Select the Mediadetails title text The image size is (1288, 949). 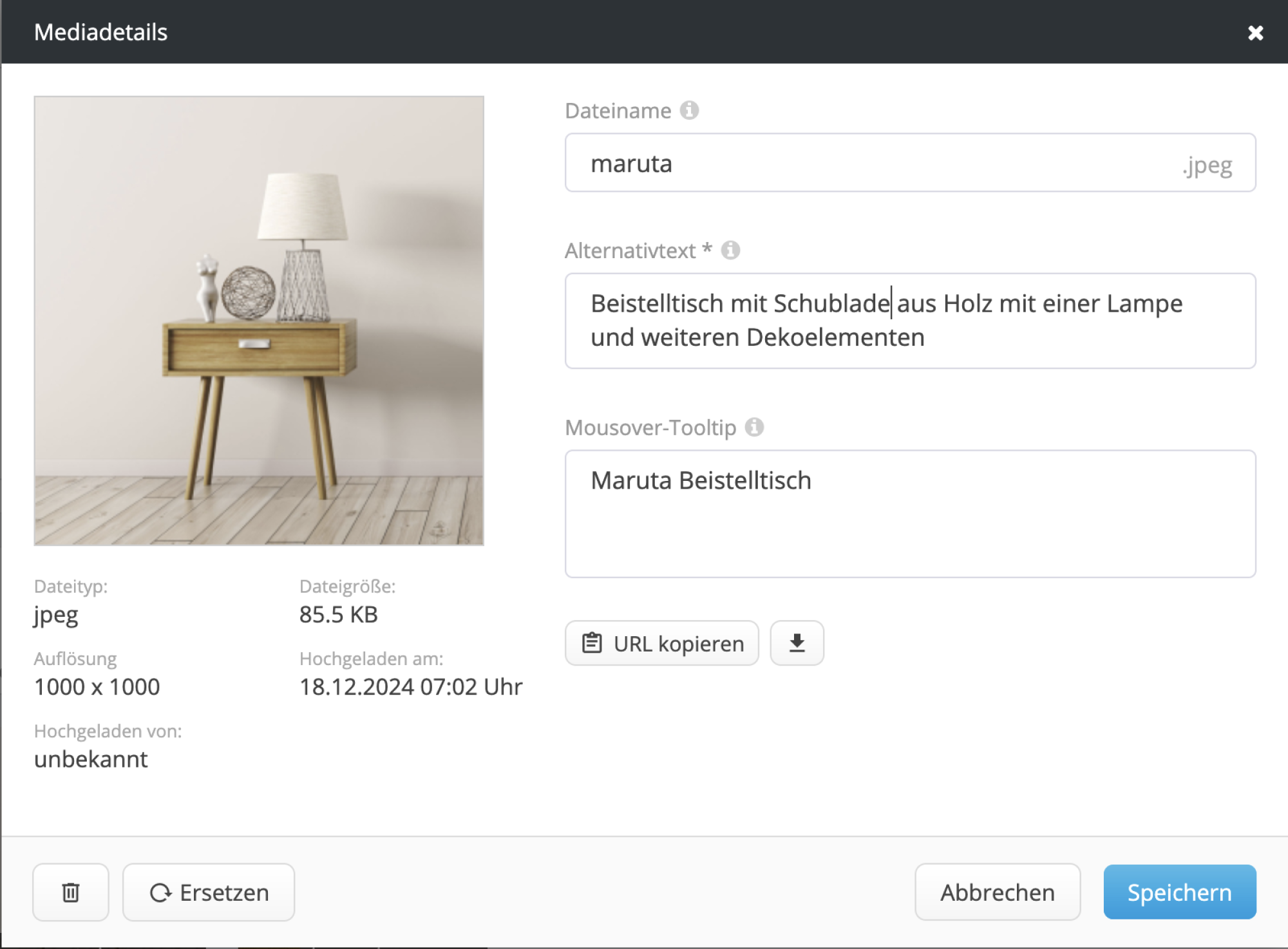click(x=100, y=32)
